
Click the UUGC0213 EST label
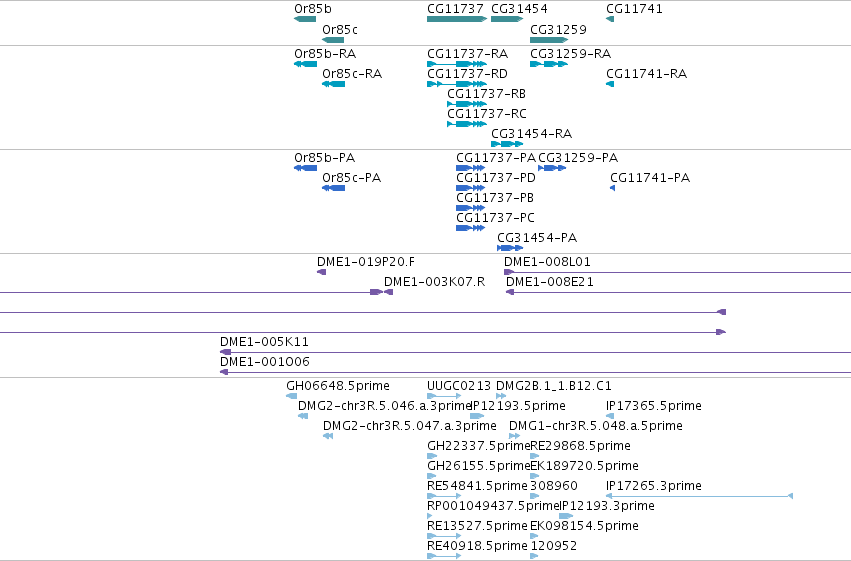click(x=459, y=386)
